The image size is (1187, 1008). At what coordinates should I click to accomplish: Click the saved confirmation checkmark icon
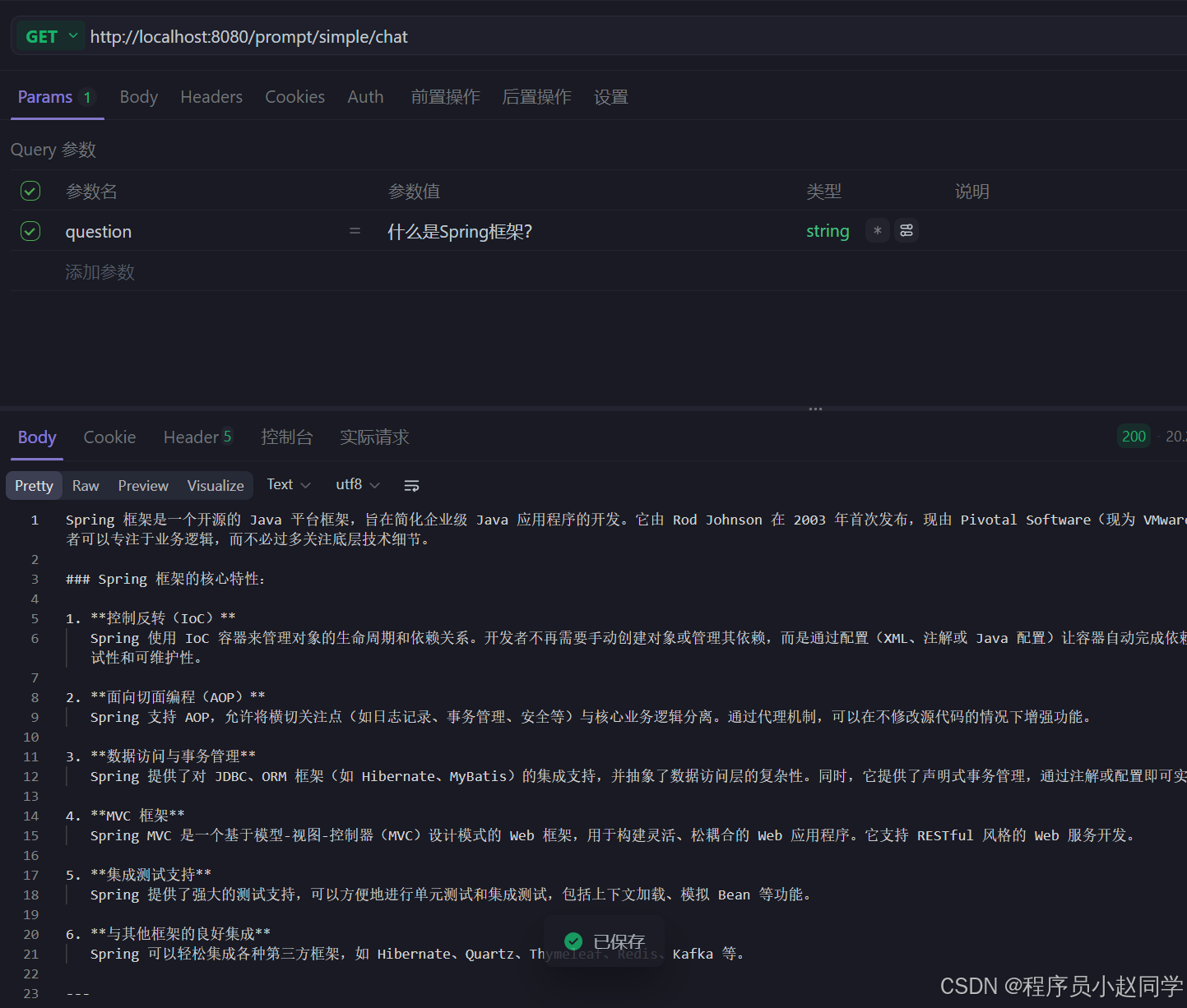pos(573,941)
